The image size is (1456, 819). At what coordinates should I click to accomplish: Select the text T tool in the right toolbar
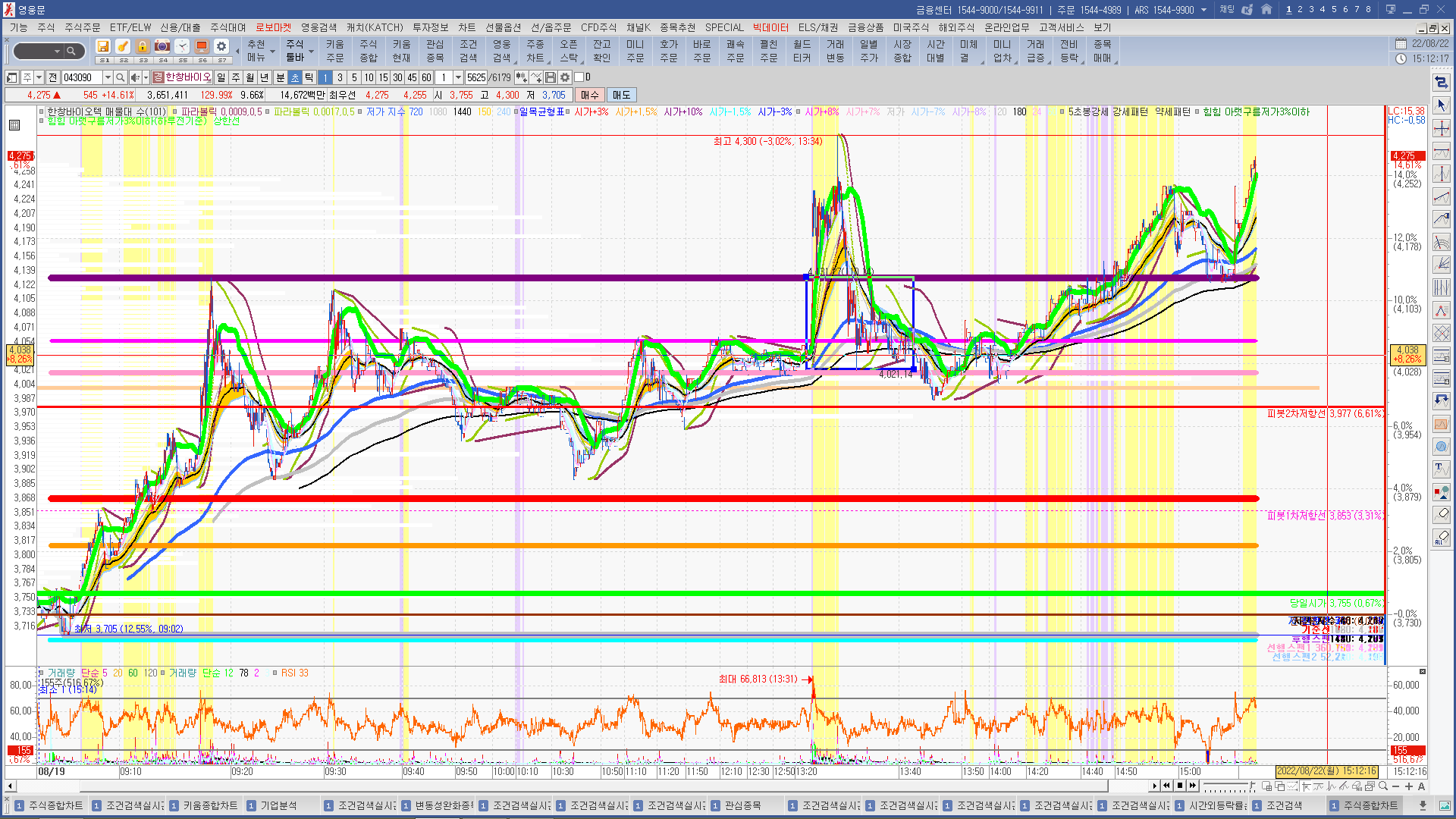pyautogui.click(x=1442, y=469)
